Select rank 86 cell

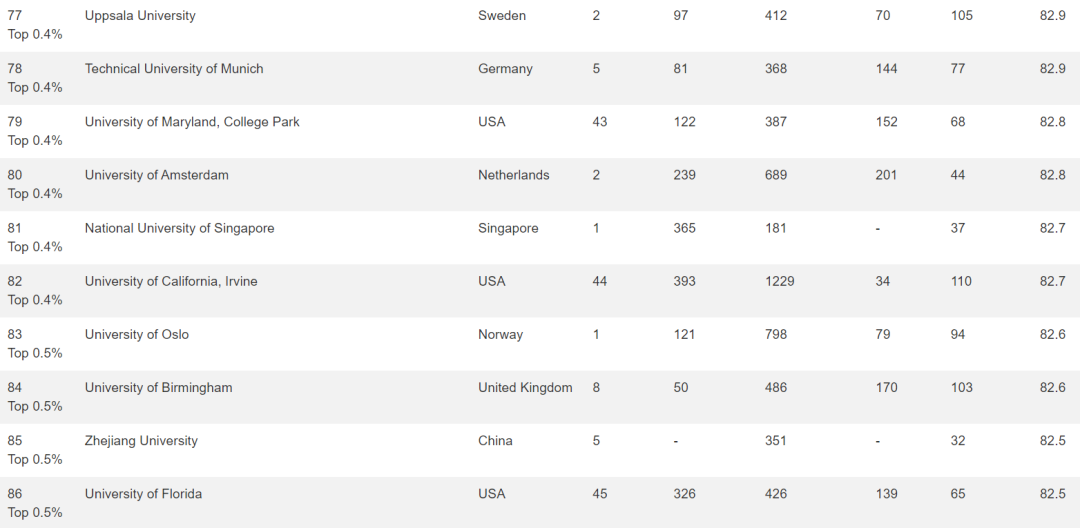[14, 494]
